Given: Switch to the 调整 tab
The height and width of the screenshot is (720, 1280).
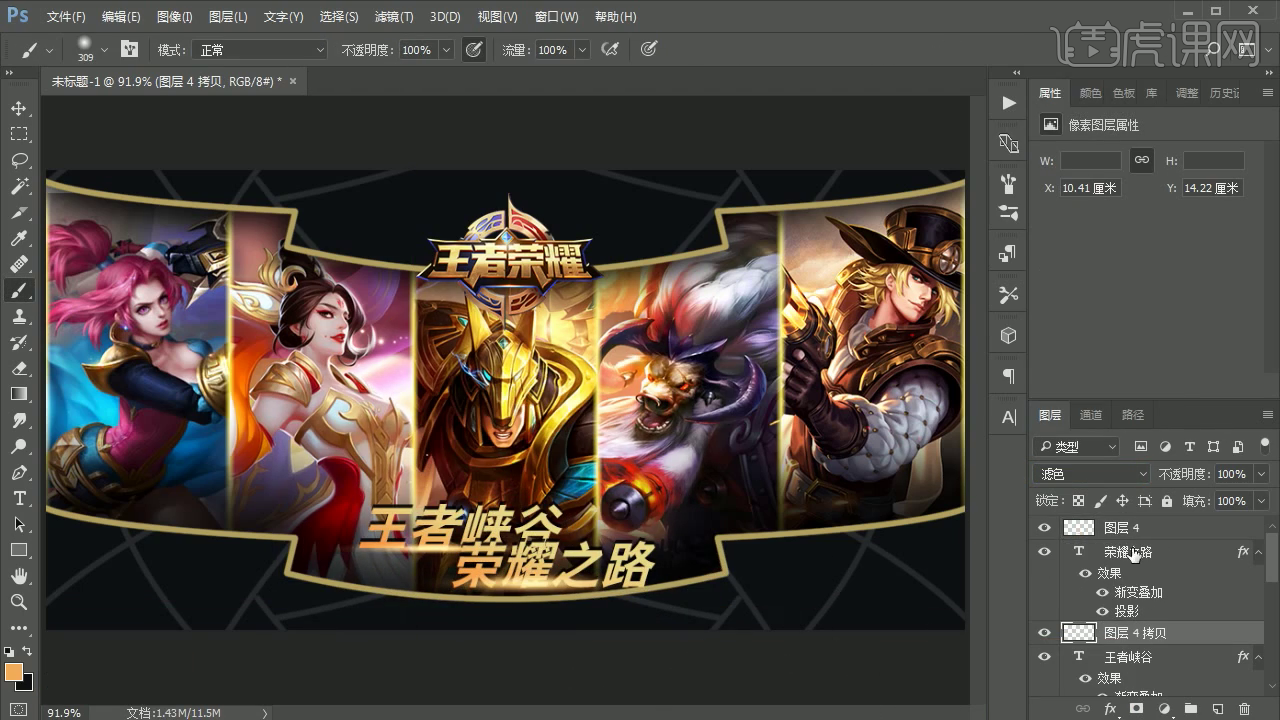Looking at the screenshot, I should click(x=1187, y=93).
